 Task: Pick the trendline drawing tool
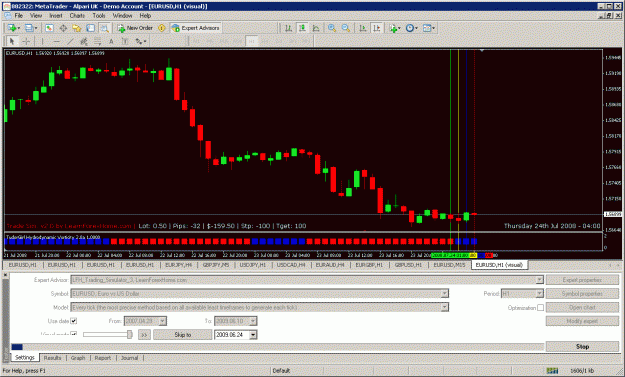pyautogui.click(x=70, y=41)
